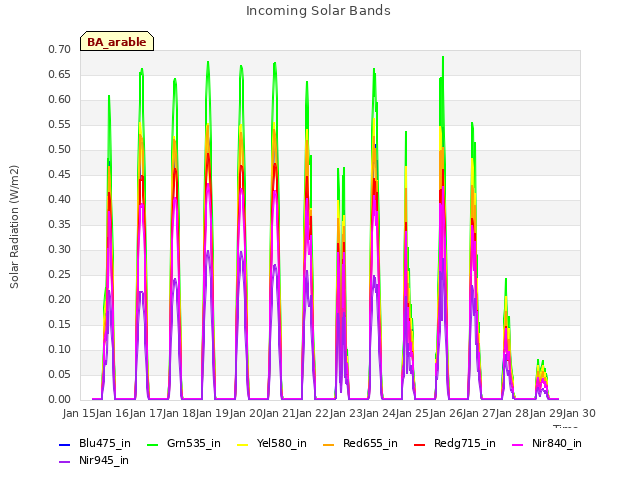This screenshot has width=640, height=480.
Task: Click the Jan 28 x-axis date label
Action: (513, 413)
